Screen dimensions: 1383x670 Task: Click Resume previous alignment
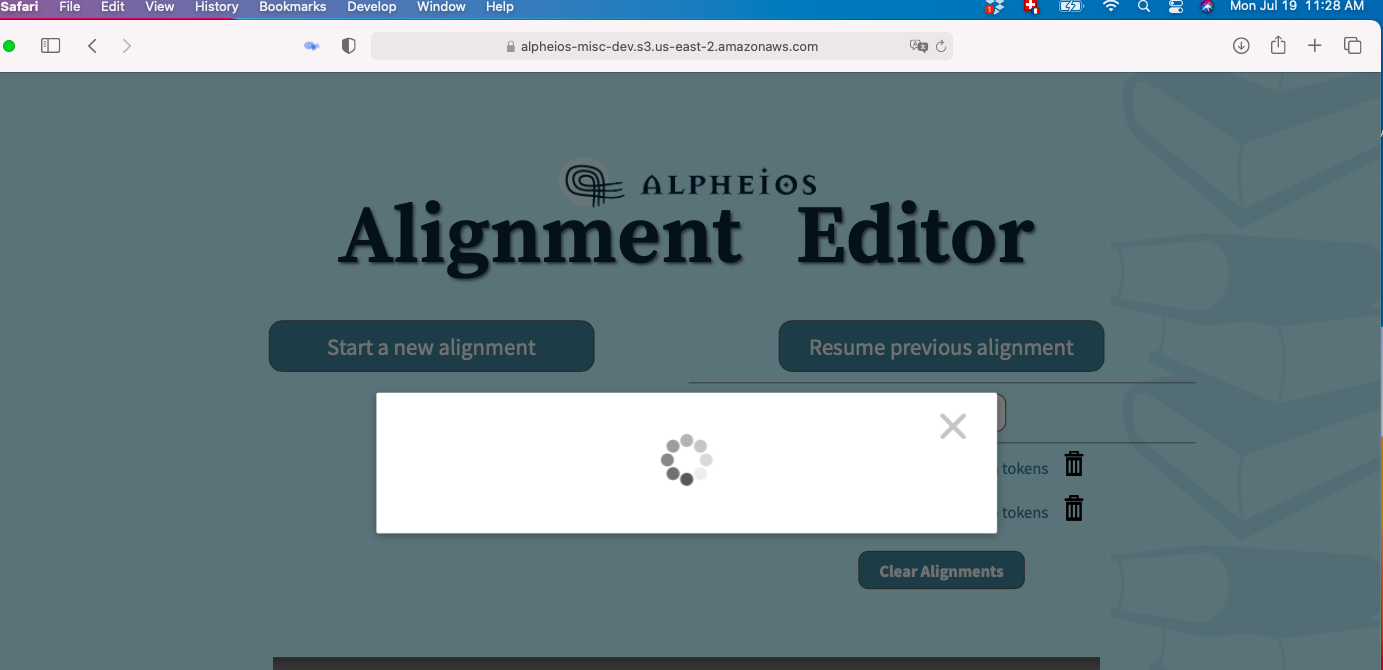[940, 346]
